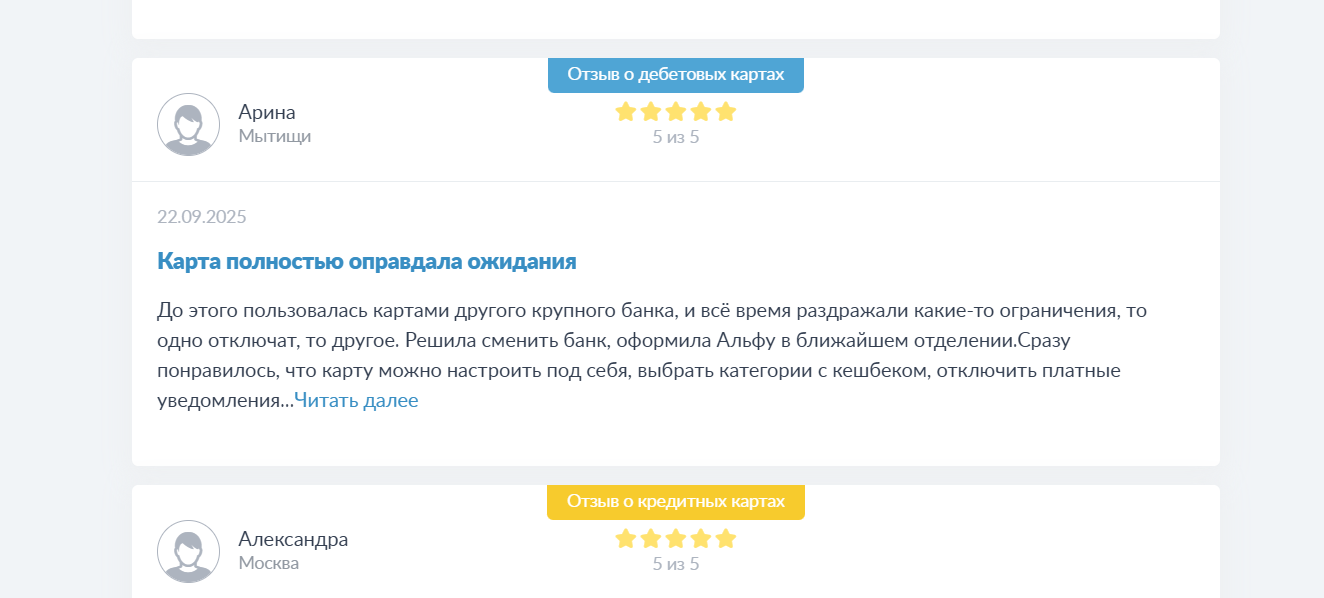Open the 'Отзыв о дебетовых картах' badge
The height and width of the screenshot is (598, 1324).
click(x=676, y=75)
